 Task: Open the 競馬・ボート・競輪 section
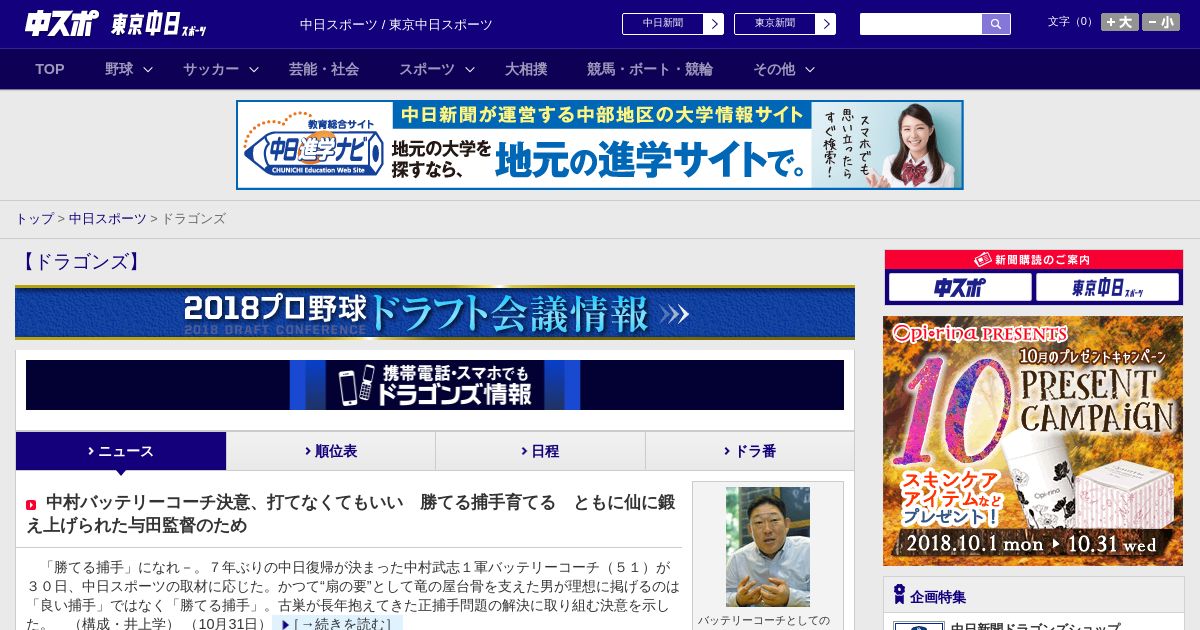click(650, 69)
